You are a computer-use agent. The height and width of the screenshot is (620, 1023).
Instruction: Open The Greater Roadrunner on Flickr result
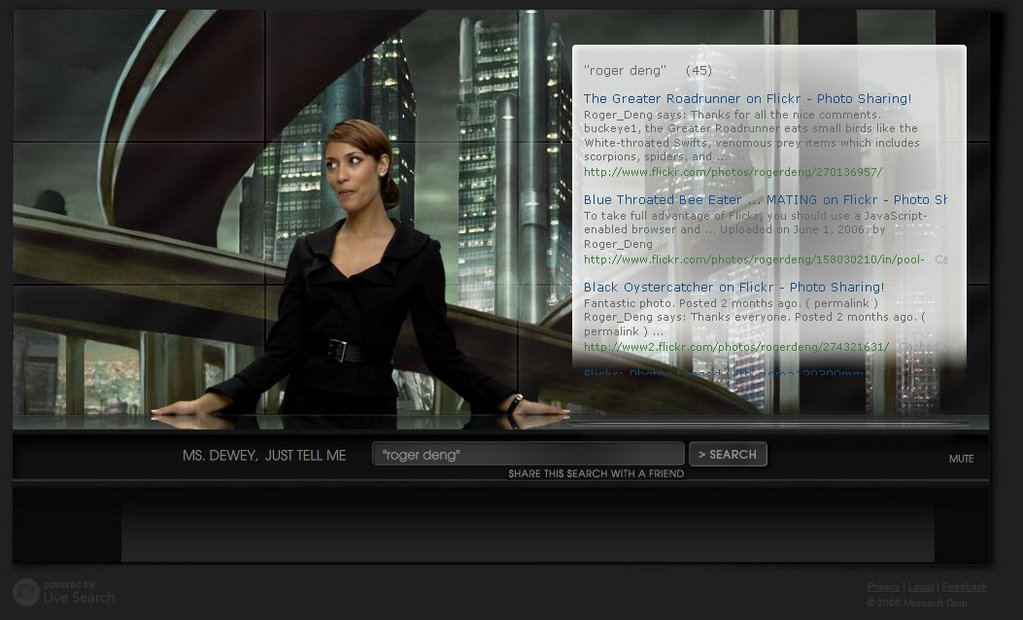click(747, 99)
